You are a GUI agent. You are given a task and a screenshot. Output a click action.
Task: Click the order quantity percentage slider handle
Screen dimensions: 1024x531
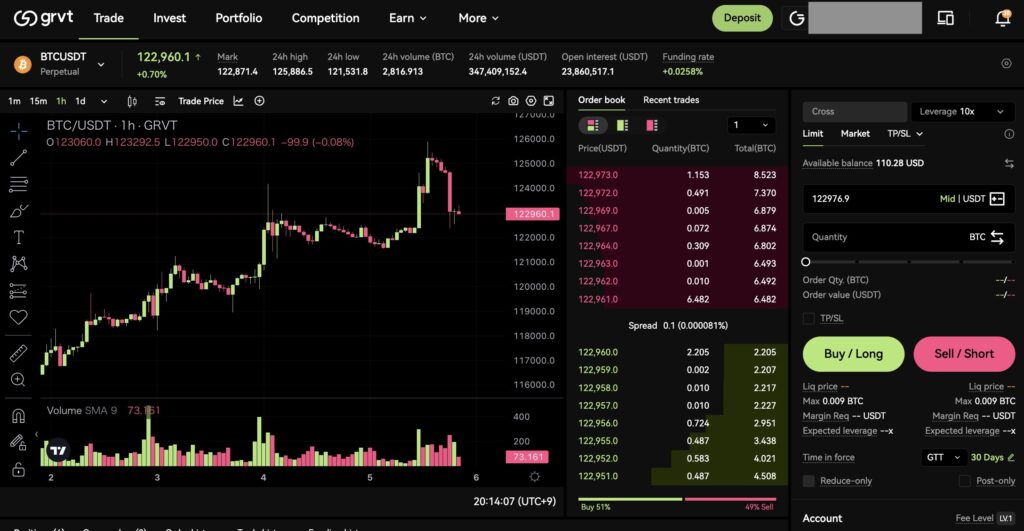tap(806, 262)
